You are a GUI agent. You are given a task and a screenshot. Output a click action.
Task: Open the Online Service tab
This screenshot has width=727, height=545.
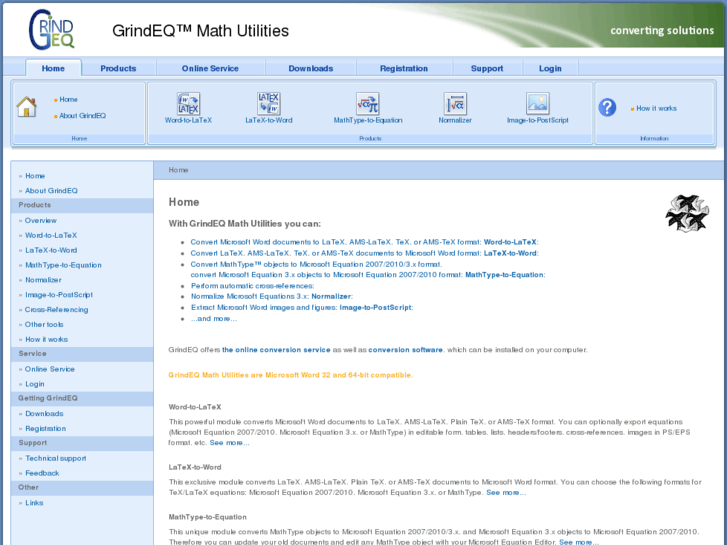tap(210, 68)
